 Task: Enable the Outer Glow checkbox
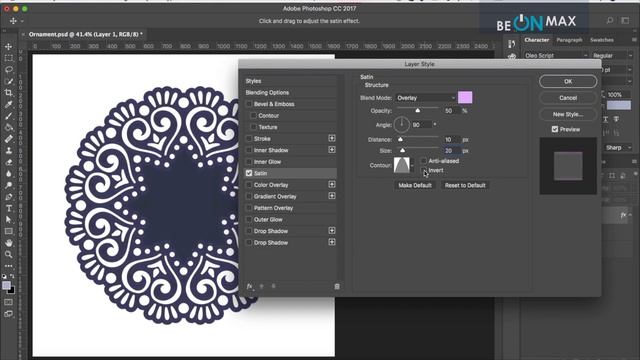tap(249, 219)
